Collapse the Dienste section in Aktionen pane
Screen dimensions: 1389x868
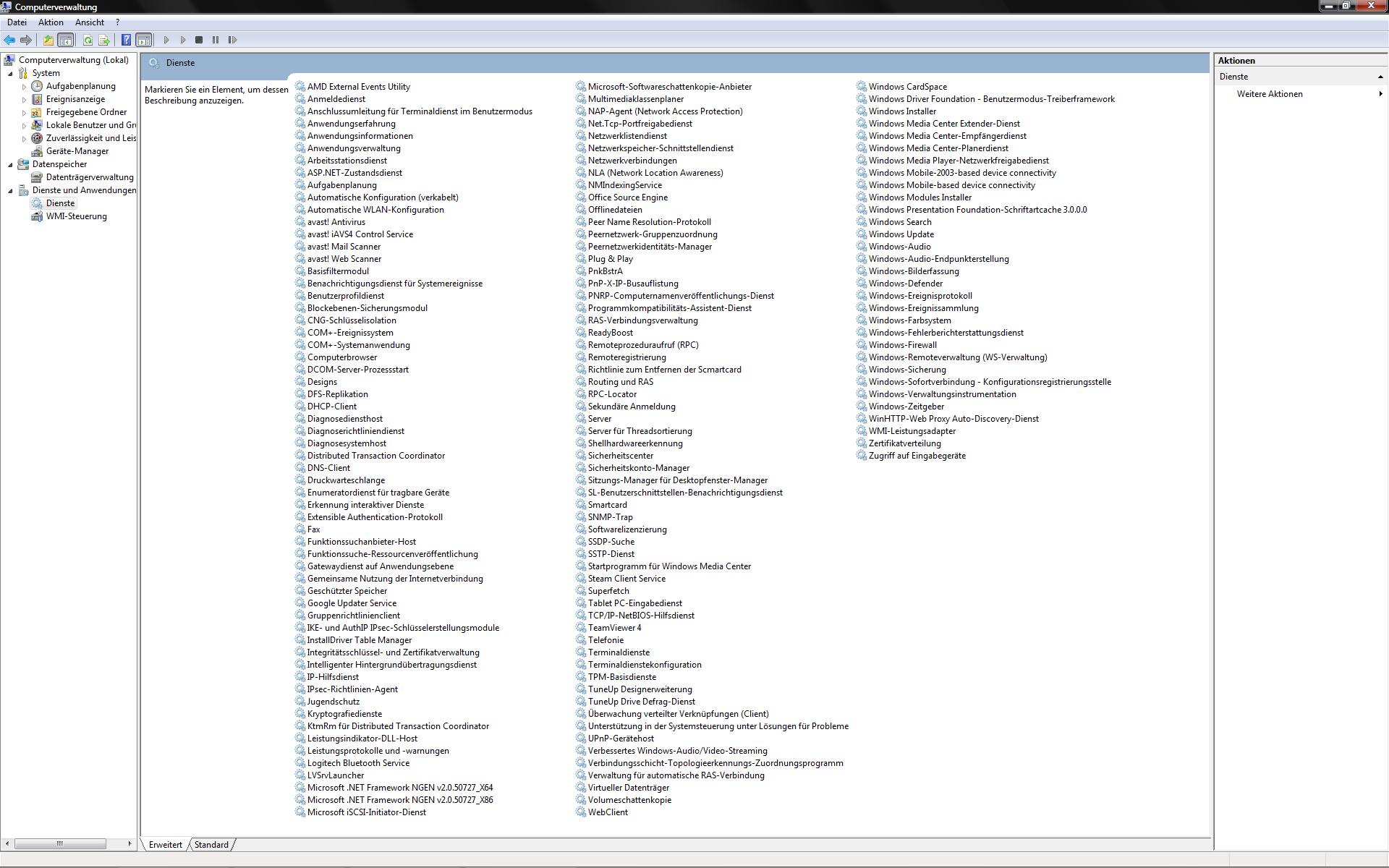click(1380, 77)
